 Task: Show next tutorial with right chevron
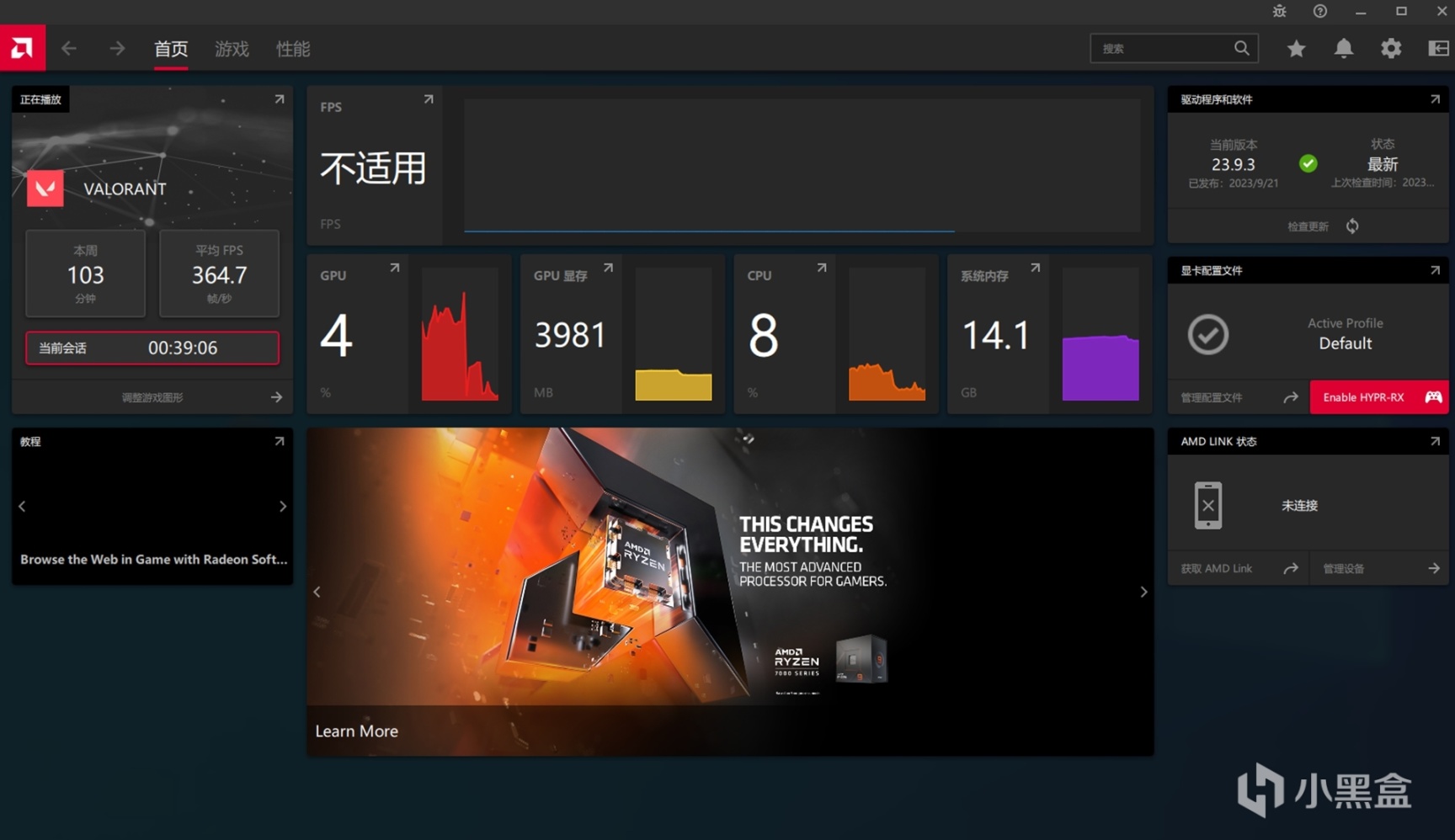pos(283,506)
